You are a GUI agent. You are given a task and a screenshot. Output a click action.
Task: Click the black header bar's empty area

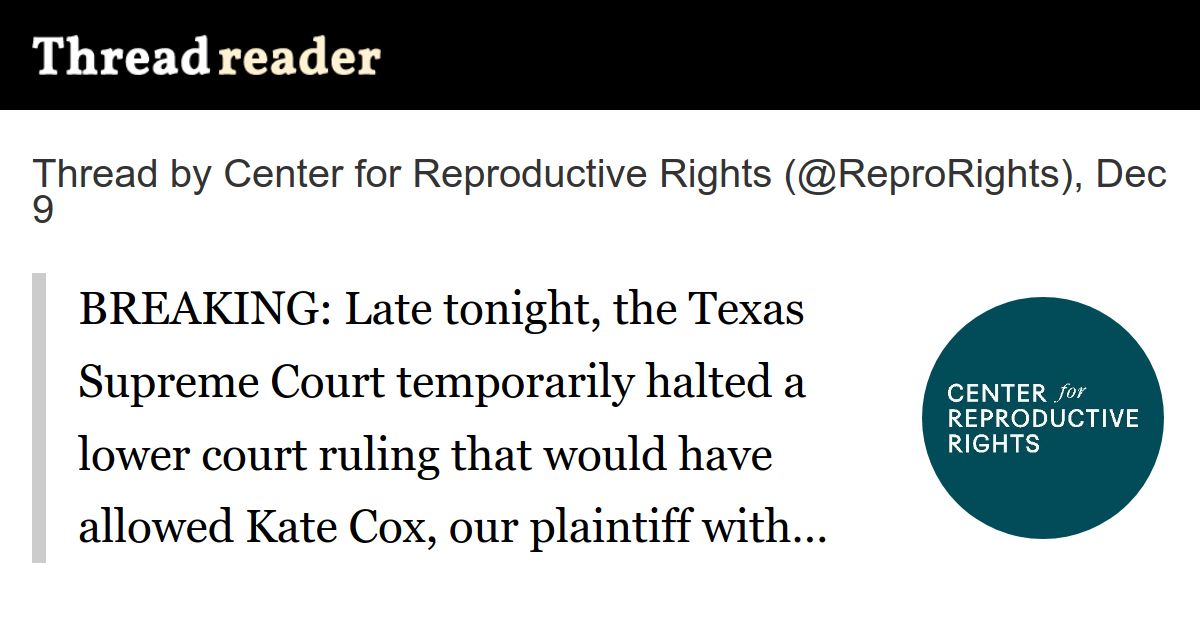(790, 55)
